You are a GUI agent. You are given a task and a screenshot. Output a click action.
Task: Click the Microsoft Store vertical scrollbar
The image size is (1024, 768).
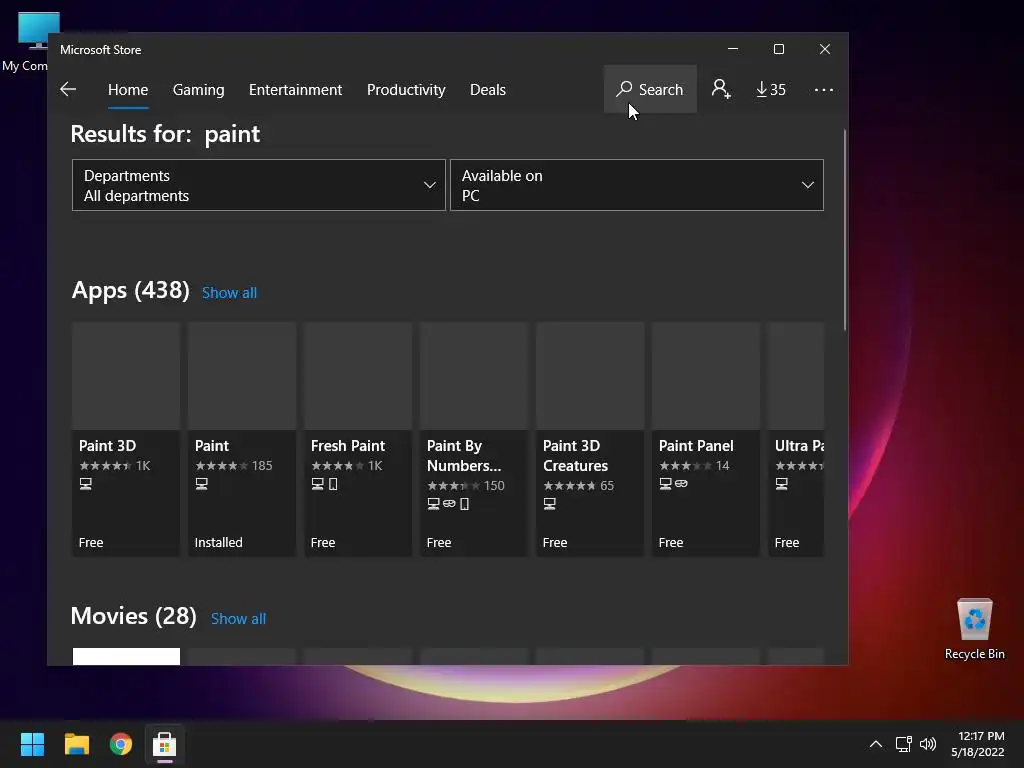(844, 230)
